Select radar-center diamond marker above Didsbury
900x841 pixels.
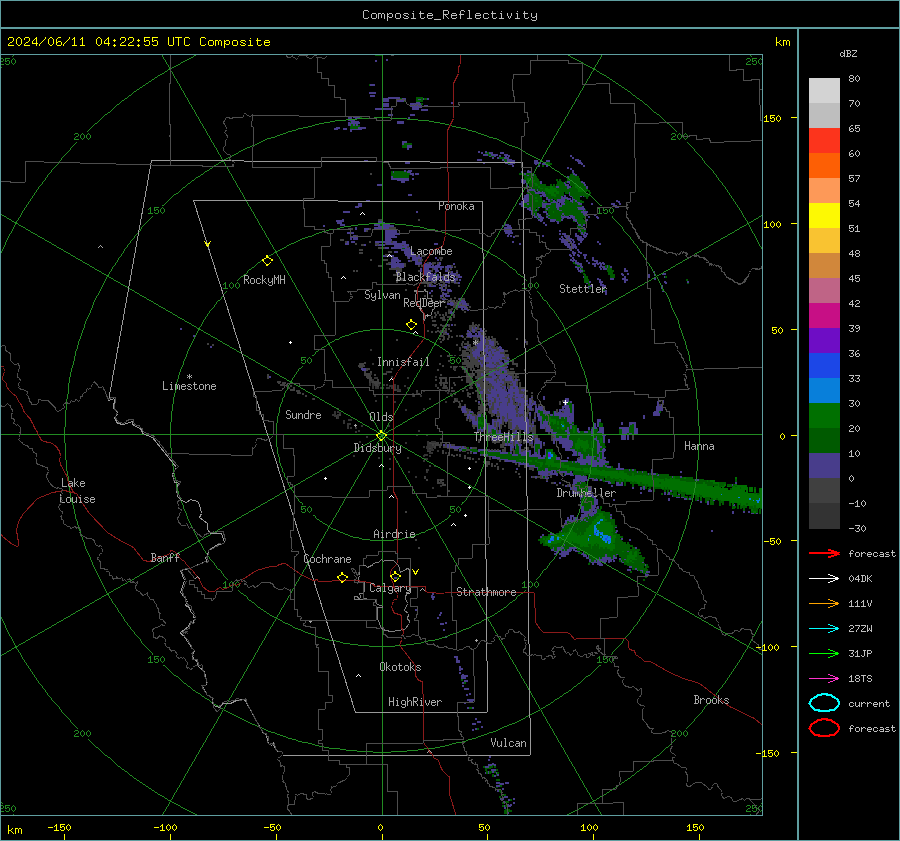[381, 436]
